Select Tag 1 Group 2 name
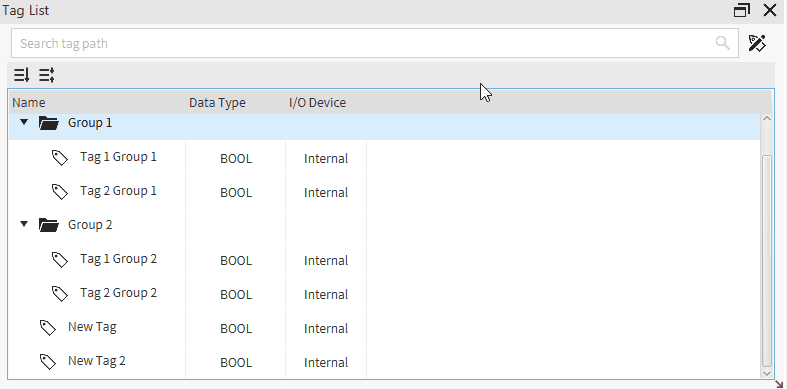The height and width of the screenshot is (389, 787). pyautogui.click(x=118, y=259)
